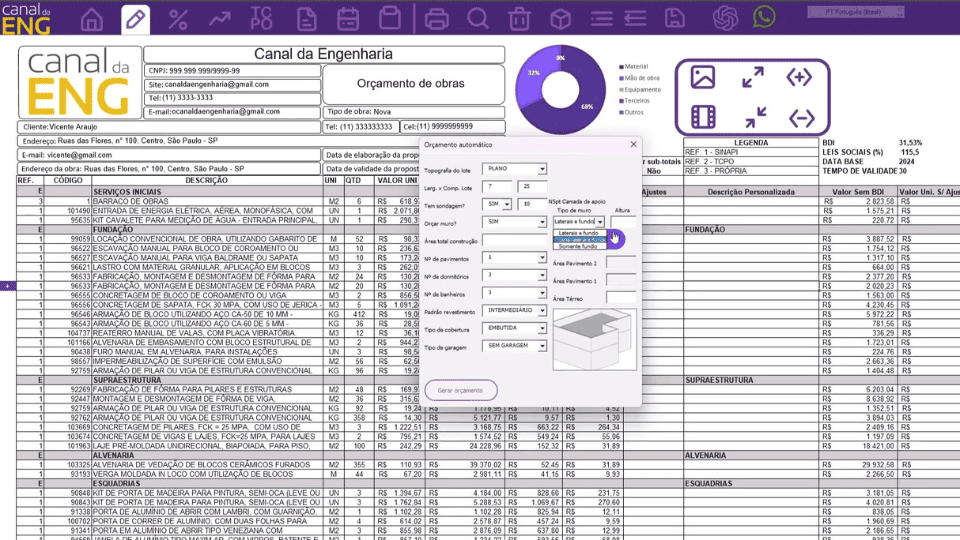Screen dimensions: 960x540
Task: Go to the Home icon in top toolbar
Action: click(92, 19)
